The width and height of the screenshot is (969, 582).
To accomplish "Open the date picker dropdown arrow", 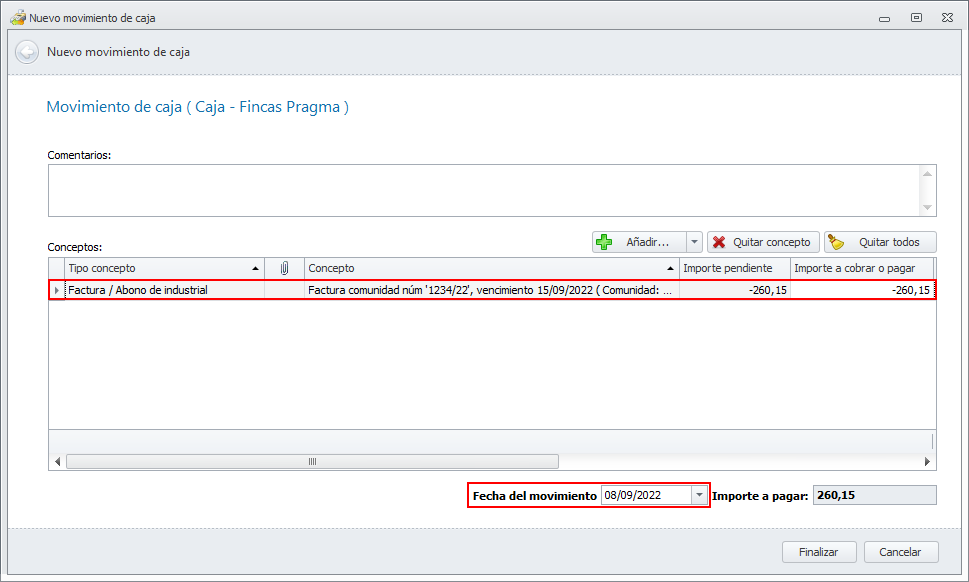I will point(699,495).
